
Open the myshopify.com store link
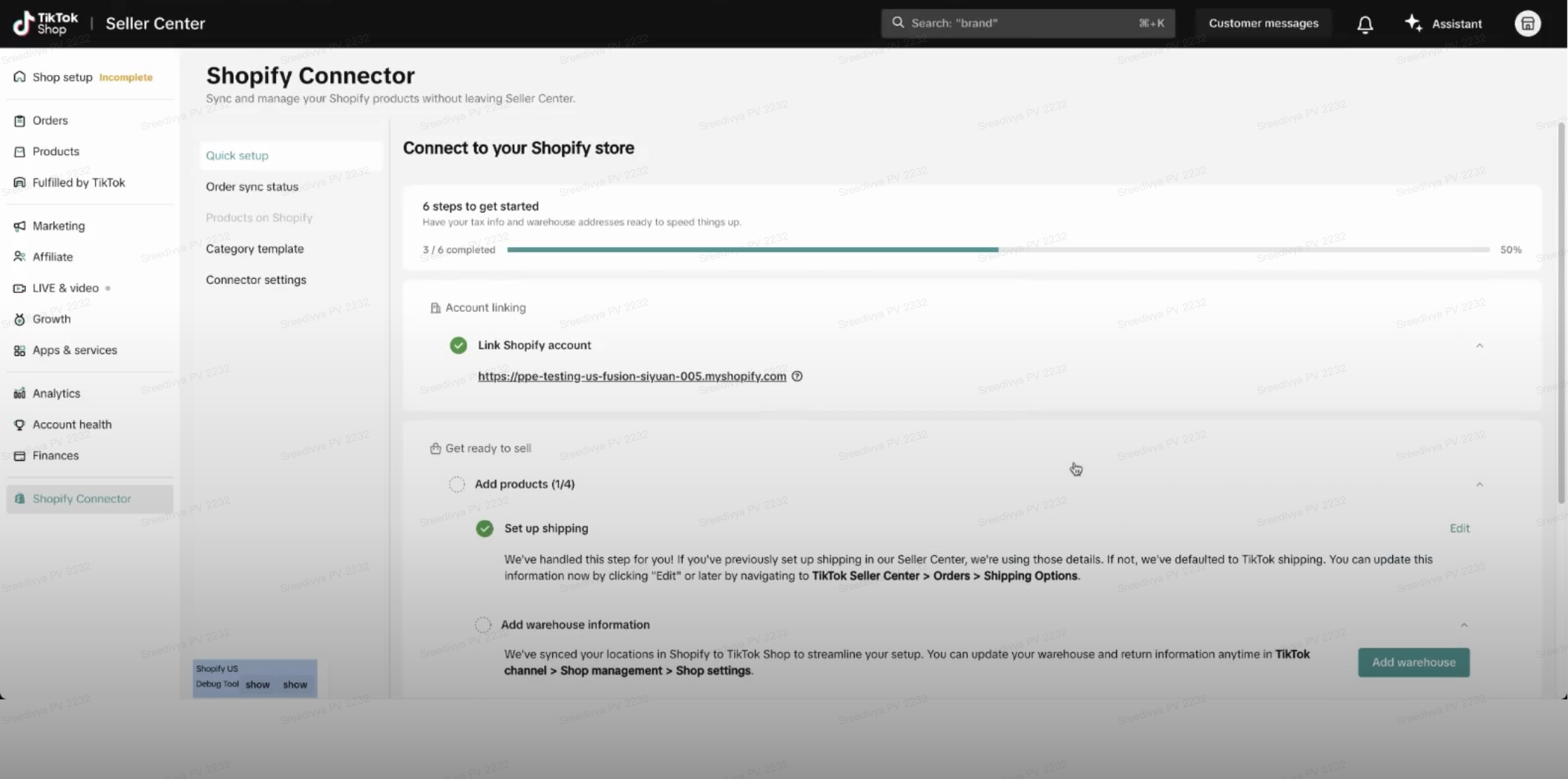[632, 376]
